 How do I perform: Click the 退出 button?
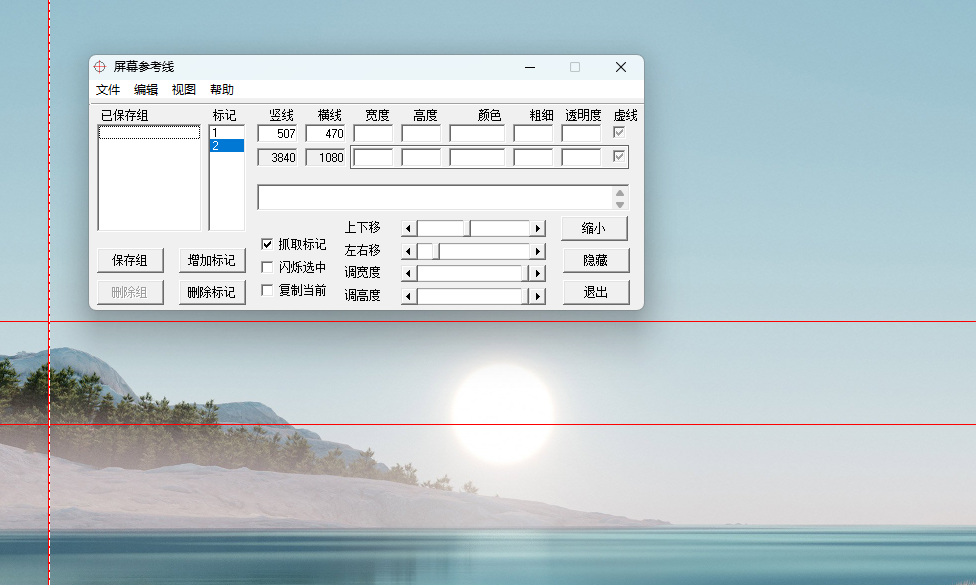tap(596, 292)
